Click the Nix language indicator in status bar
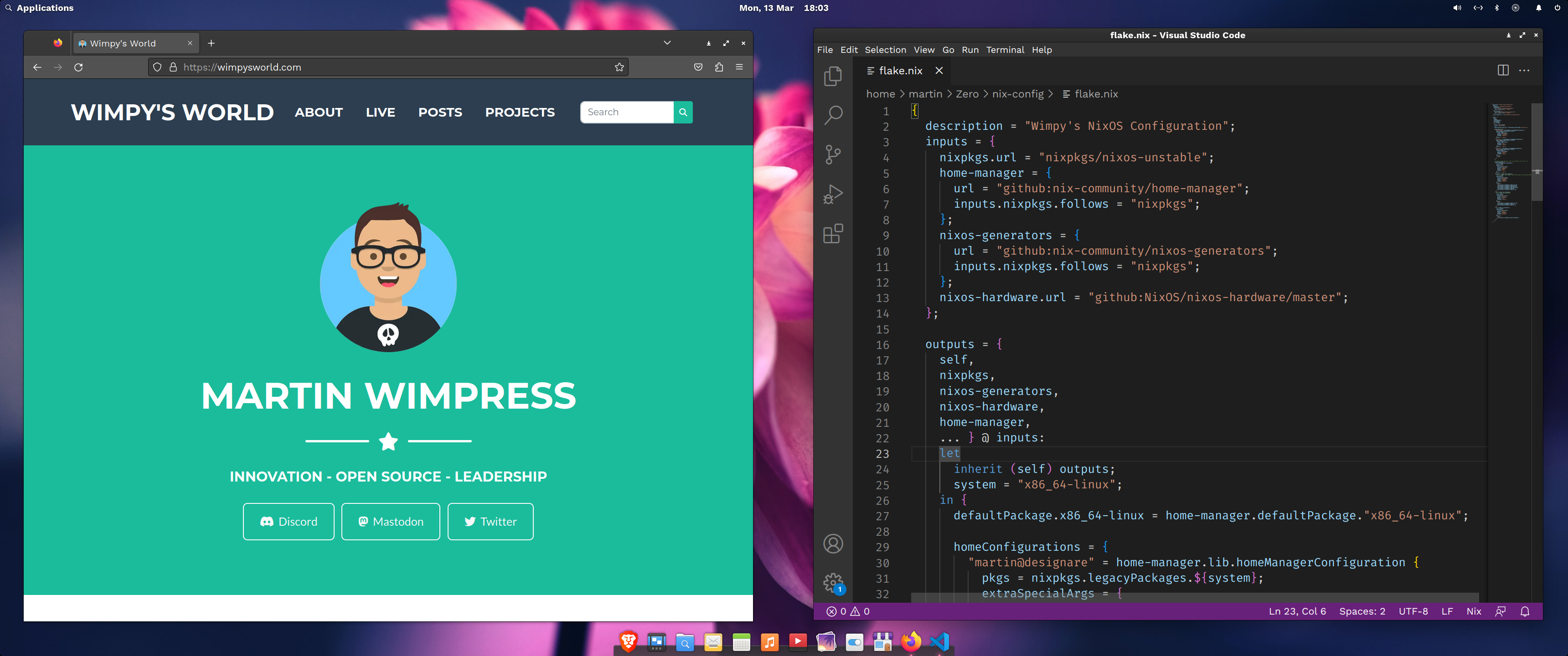The image size is (1568, 656). pyautogui.click(x=1475, y=611)
